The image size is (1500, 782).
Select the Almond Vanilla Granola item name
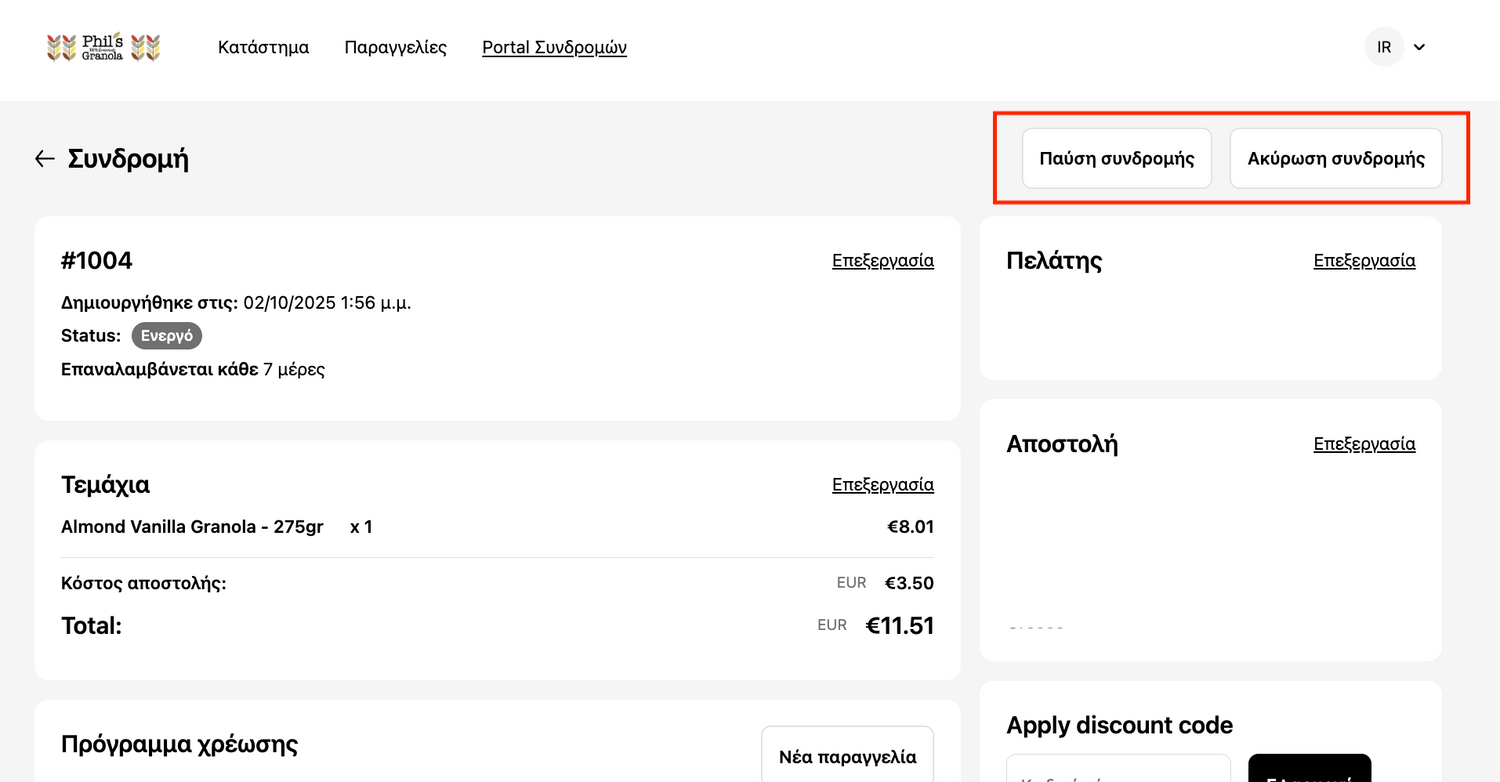[x=192, y=527]
